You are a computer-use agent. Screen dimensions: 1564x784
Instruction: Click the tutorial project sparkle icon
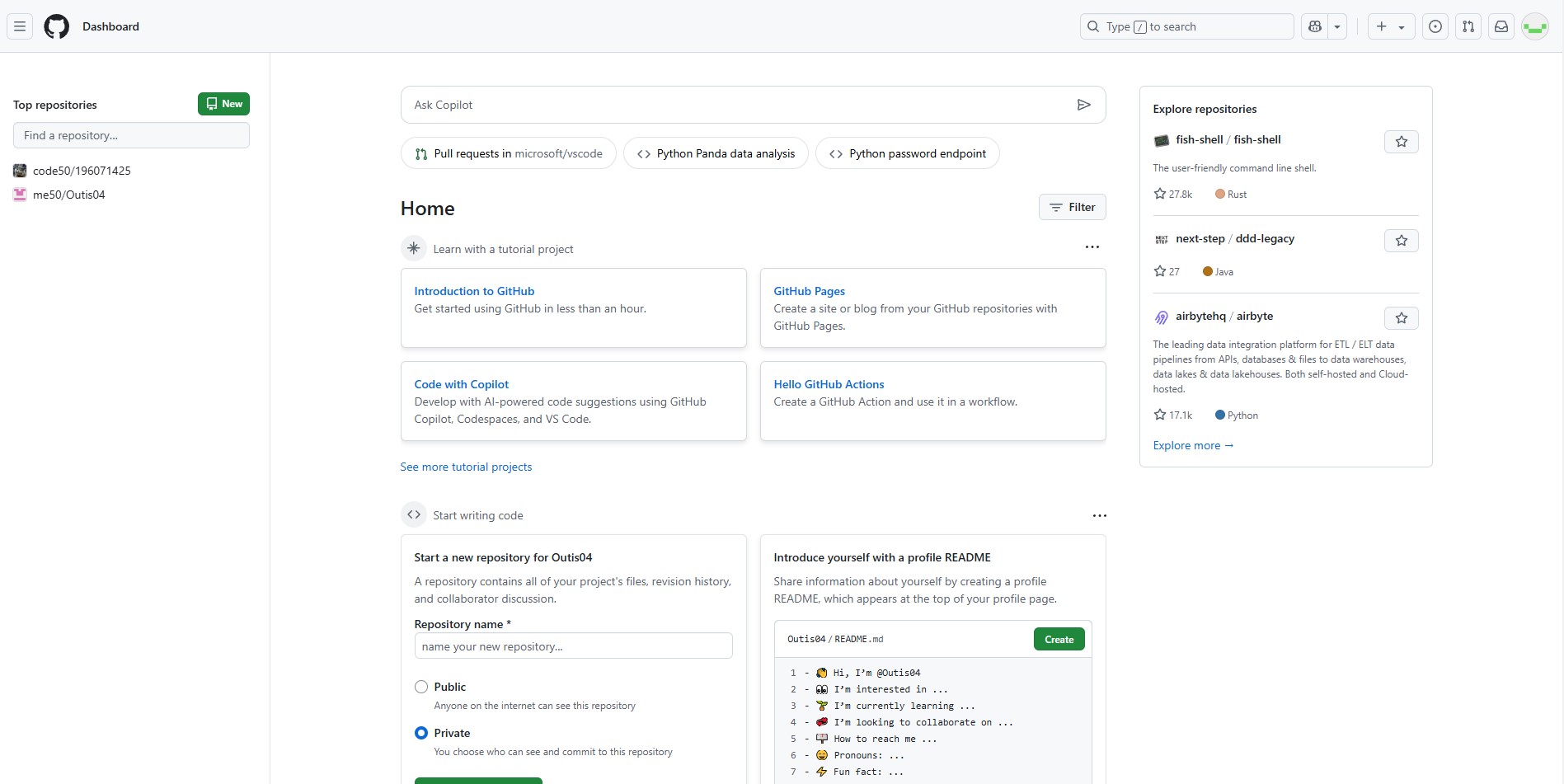click(x=414, y=248)
